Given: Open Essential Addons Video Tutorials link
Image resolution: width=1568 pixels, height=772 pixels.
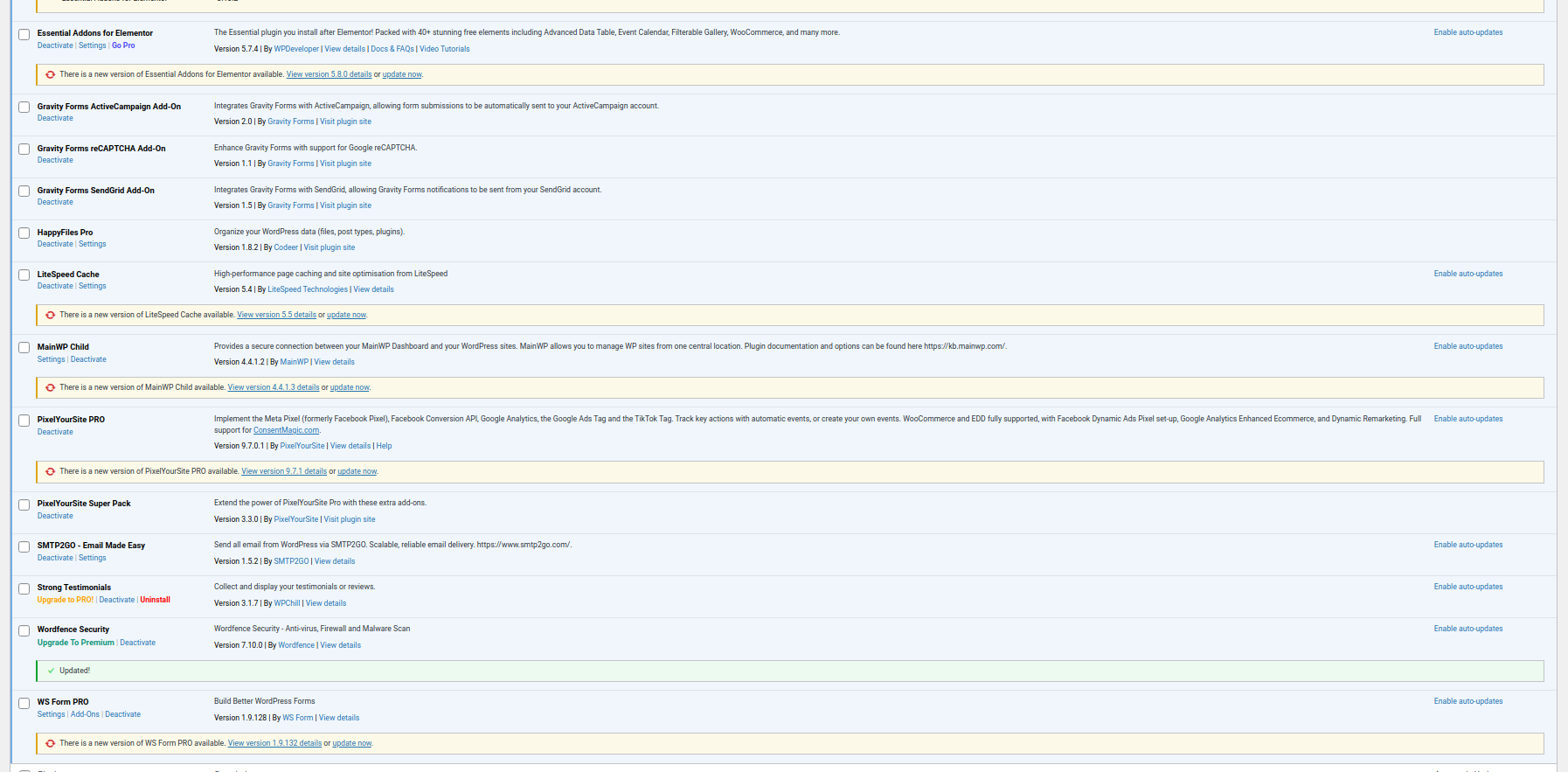Looking at the screenshot, I should pyautogui.click(x=444, y=49).
